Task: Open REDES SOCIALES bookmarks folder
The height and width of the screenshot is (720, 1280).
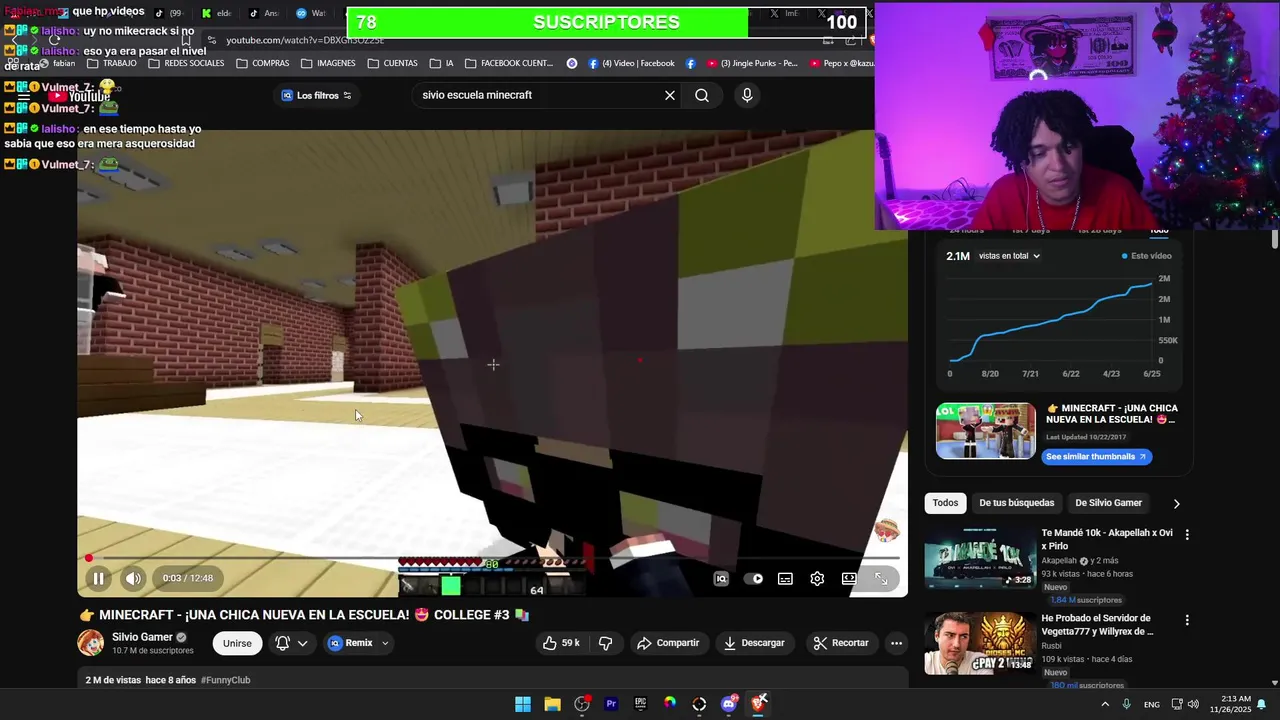Action: coord(186,63)
